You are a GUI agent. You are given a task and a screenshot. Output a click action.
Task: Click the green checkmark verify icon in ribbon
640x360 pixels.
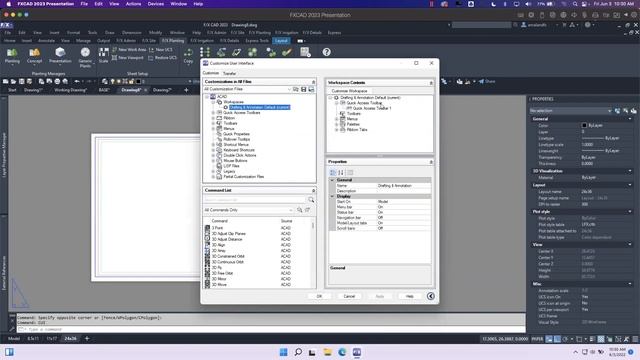[x=287, y=52]
